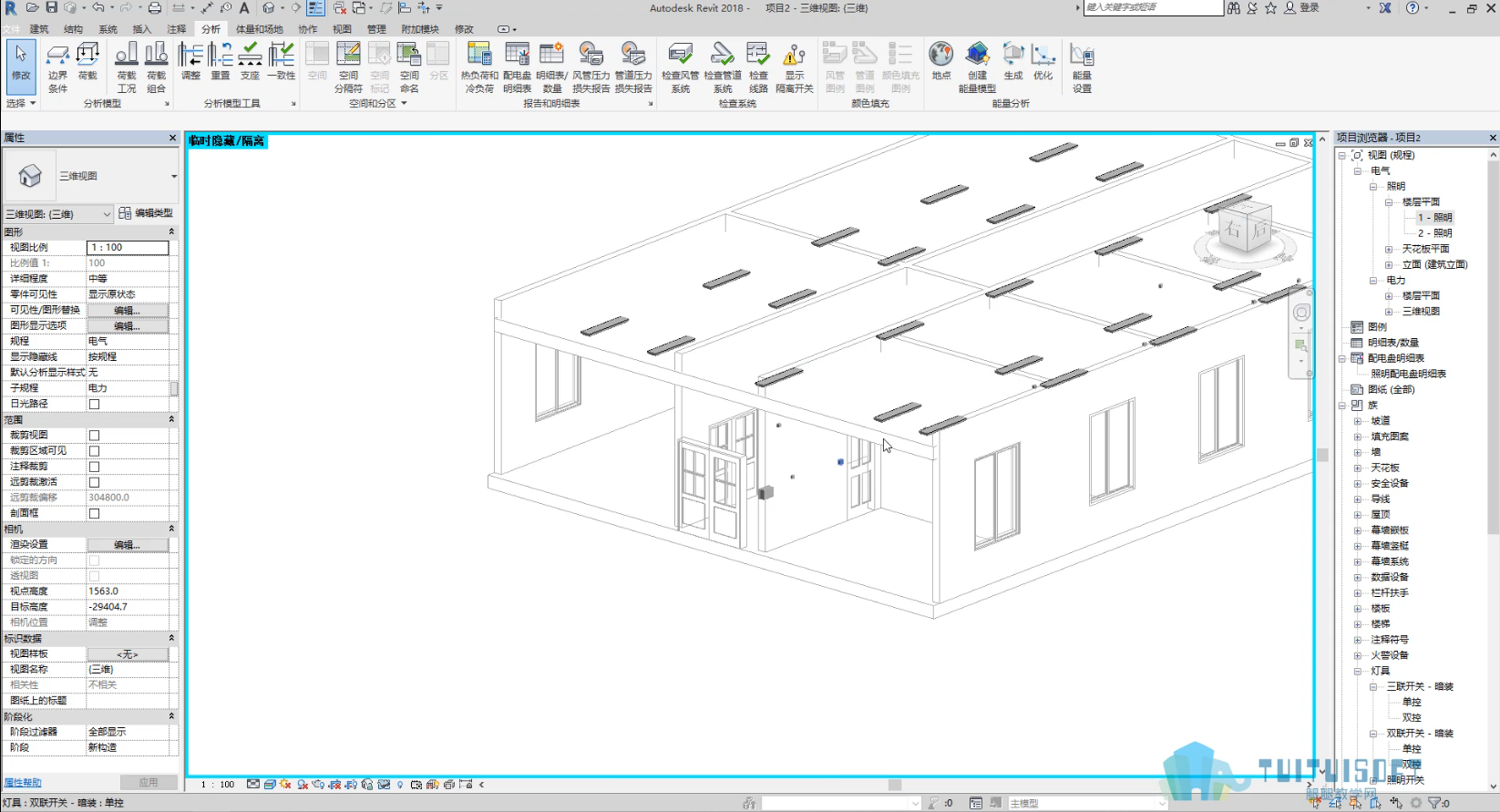Expand the 天花板平面 node in project browser

[x=1389, y=249]
